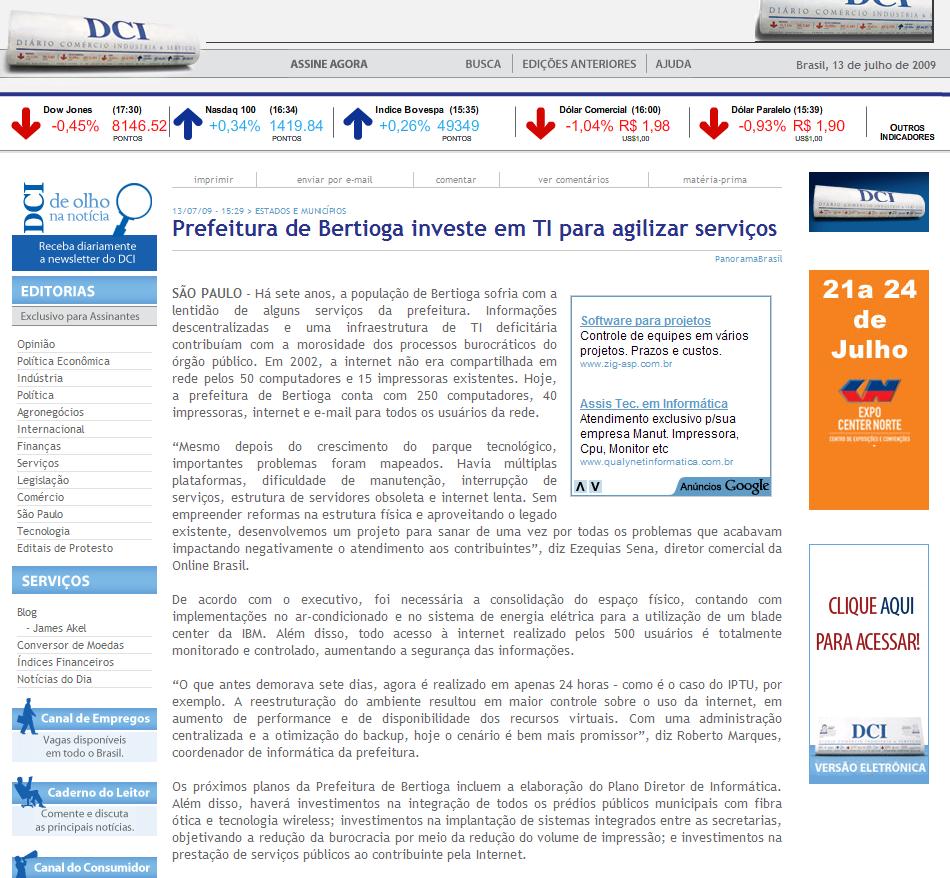Image resolution: width=950 pixels, height=878 pixels.
Task: Open the Canal de Empregos icon
Action: 25,718
